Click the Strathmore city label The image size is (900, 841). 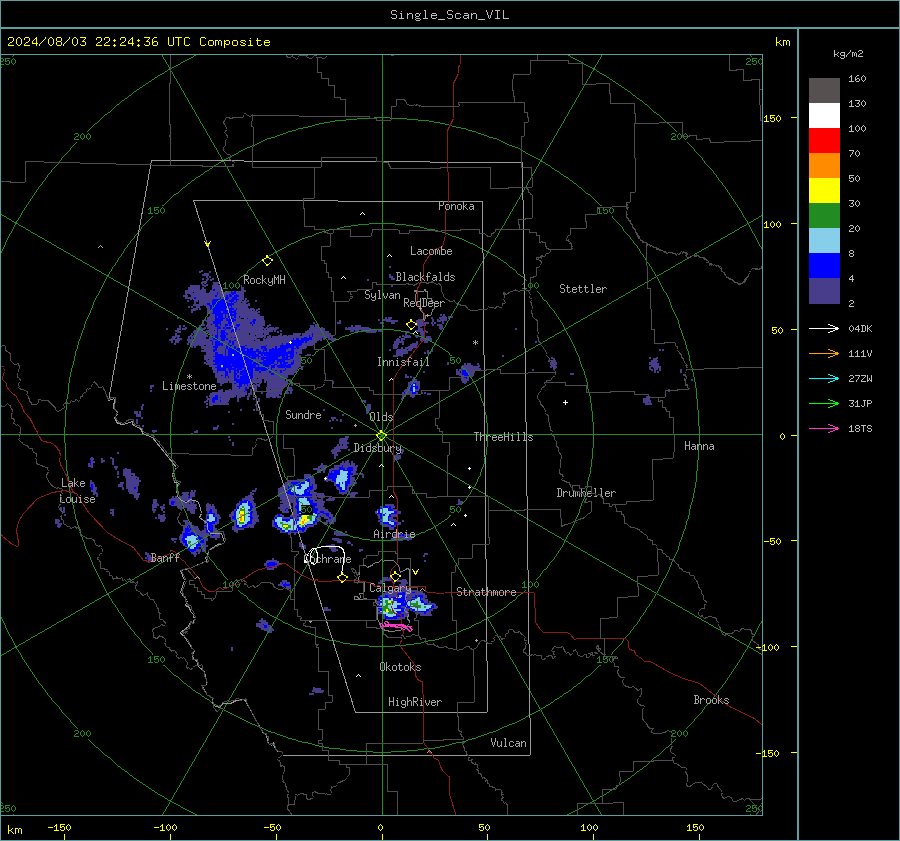click(486, 592)
